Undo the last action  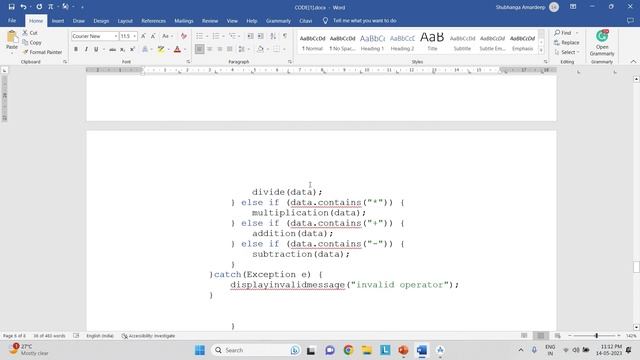point(23,7)
